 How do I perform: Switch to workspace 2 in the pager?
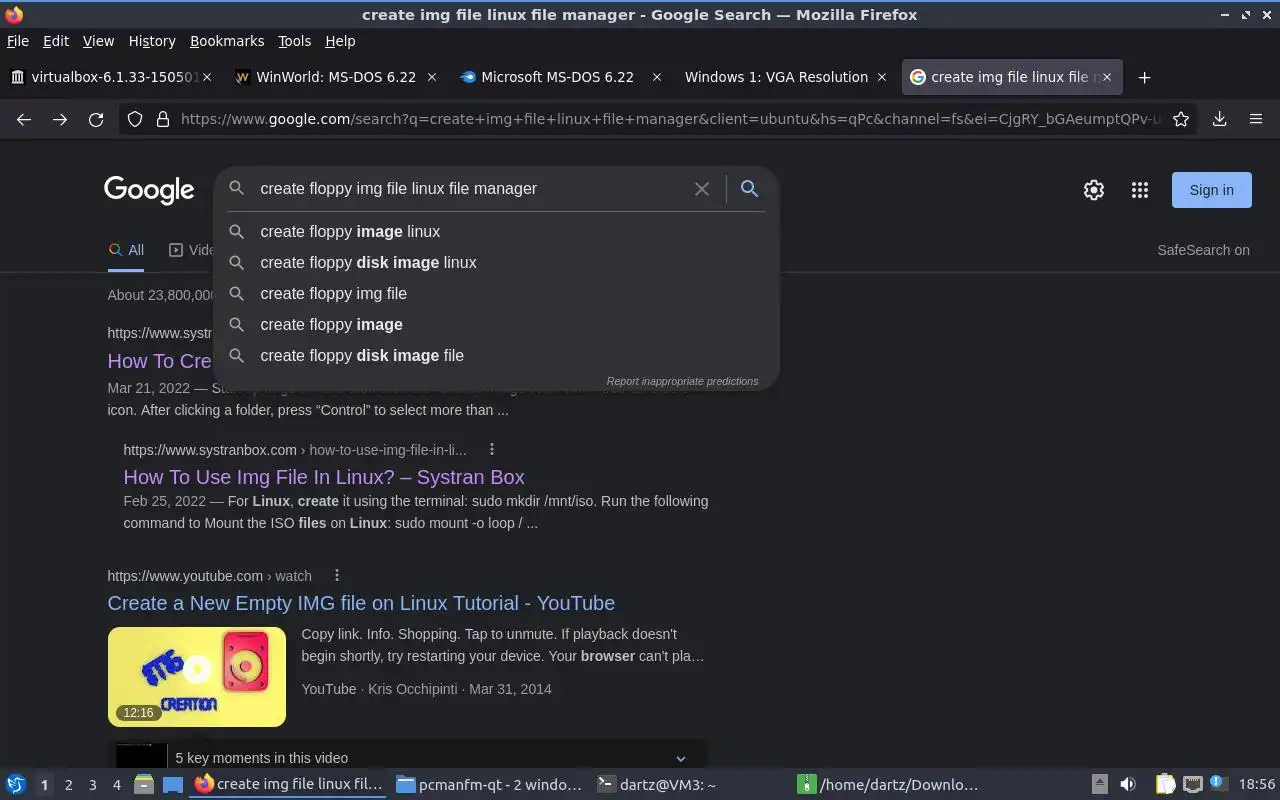pos(68,785)
